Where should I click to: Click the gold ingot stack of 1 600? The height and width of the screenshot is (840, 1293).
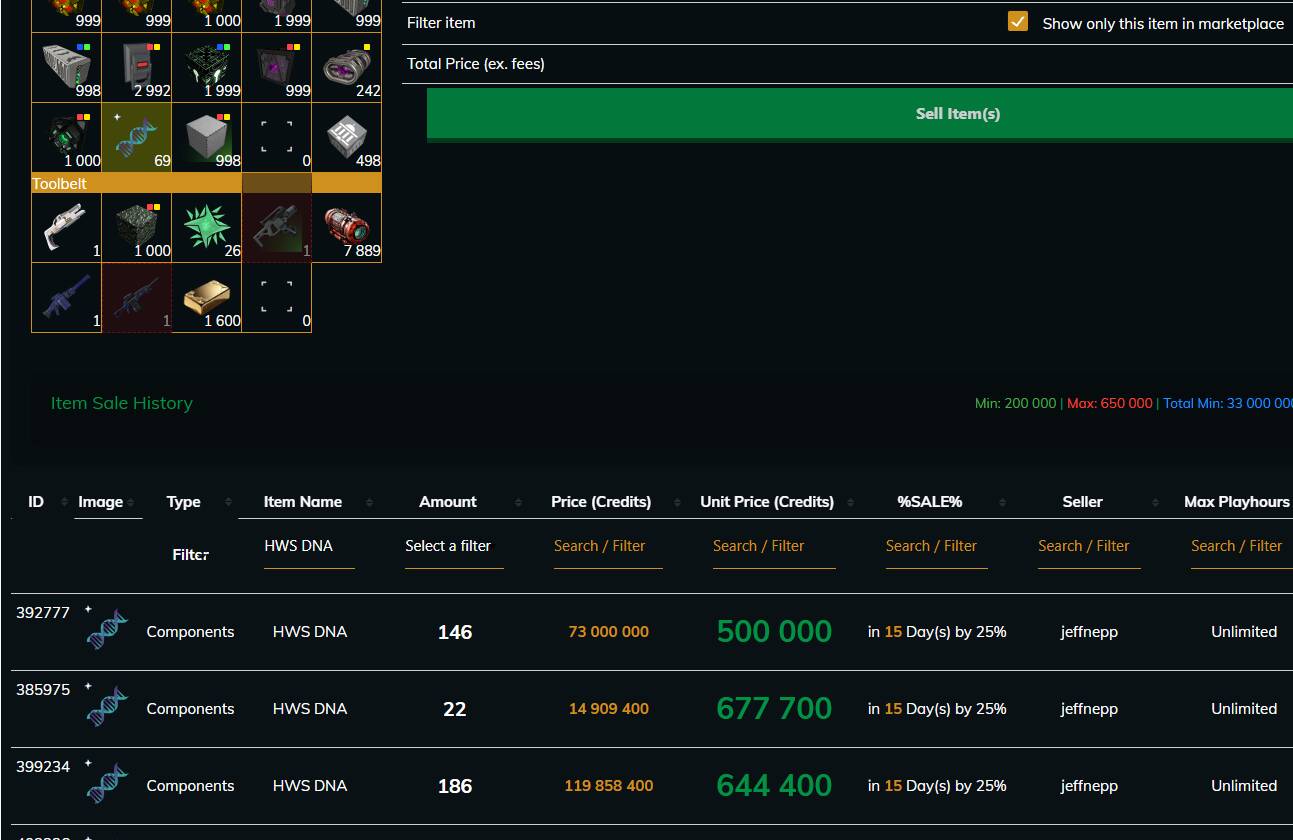[x=206, y=297]
